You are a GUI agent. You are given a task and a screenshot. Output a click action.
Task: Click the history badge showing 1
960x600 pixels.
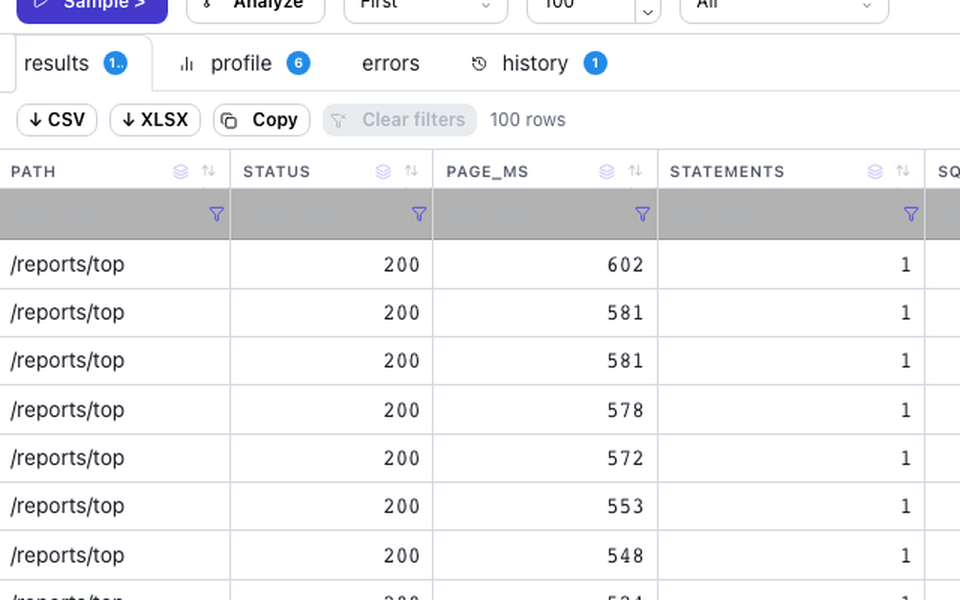[595, 63]
